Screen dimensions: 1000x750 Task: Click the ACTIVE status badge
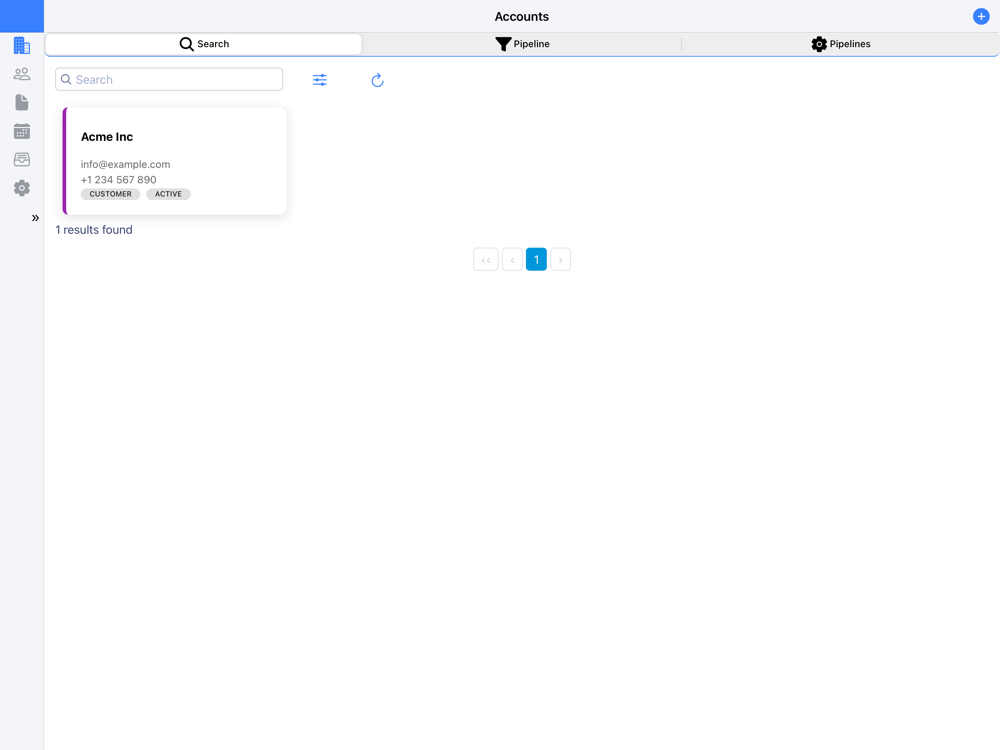click(168, 194)
